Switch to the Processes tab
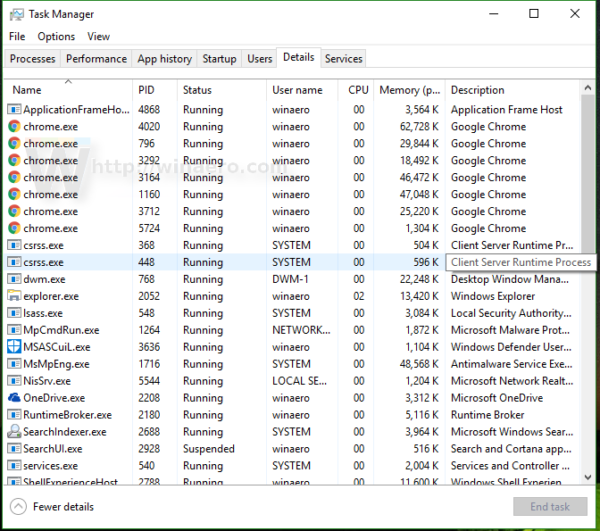 [33, 59]
